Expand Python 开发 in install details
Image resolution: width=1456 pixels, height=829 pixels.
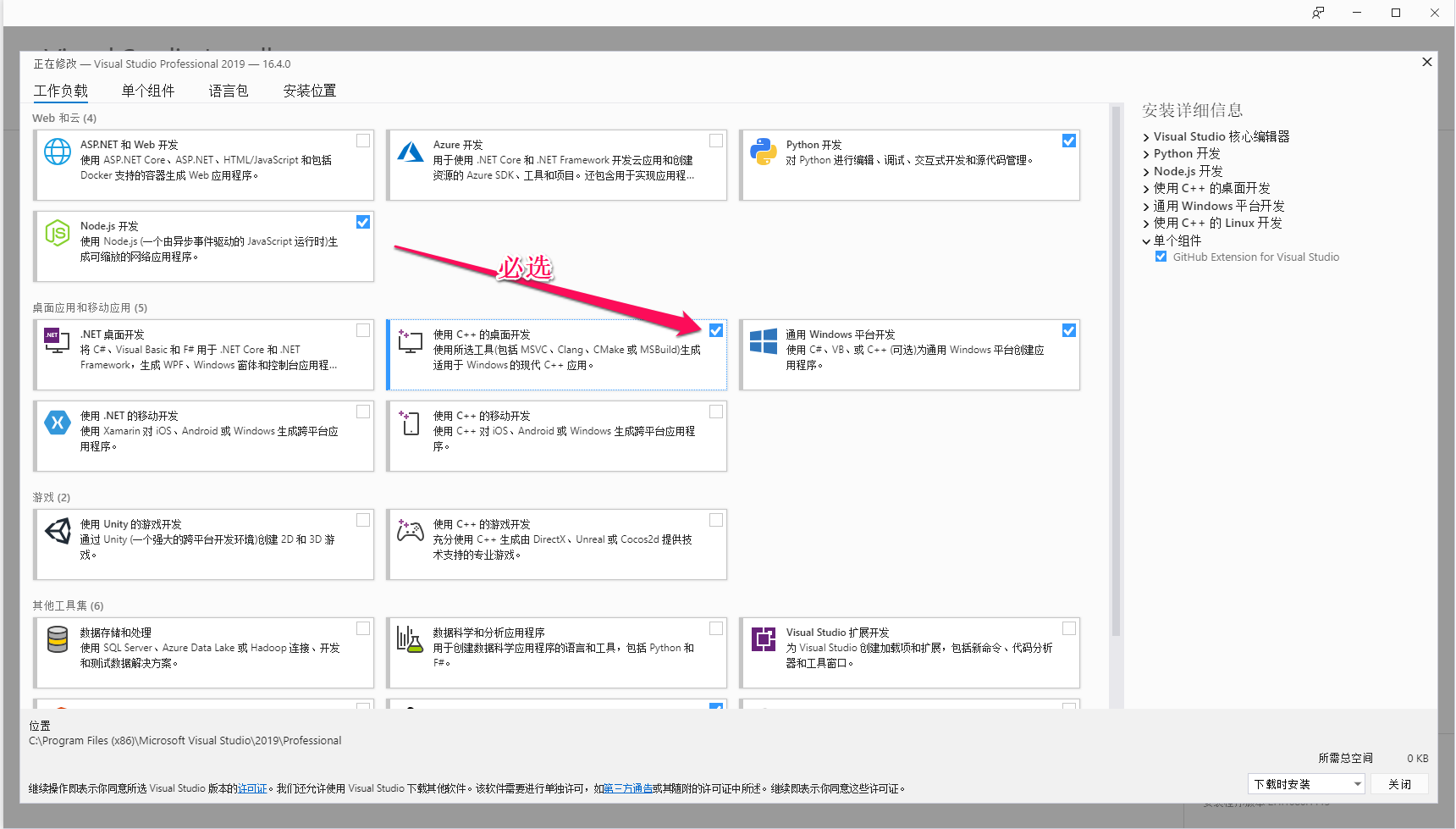1146,154
